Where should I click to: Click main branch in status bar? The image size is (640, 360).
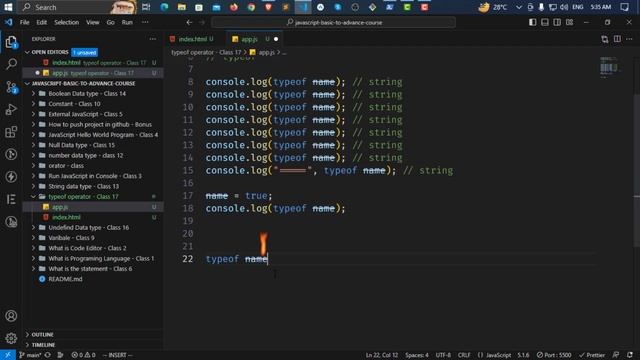click(x=30, y=355)
